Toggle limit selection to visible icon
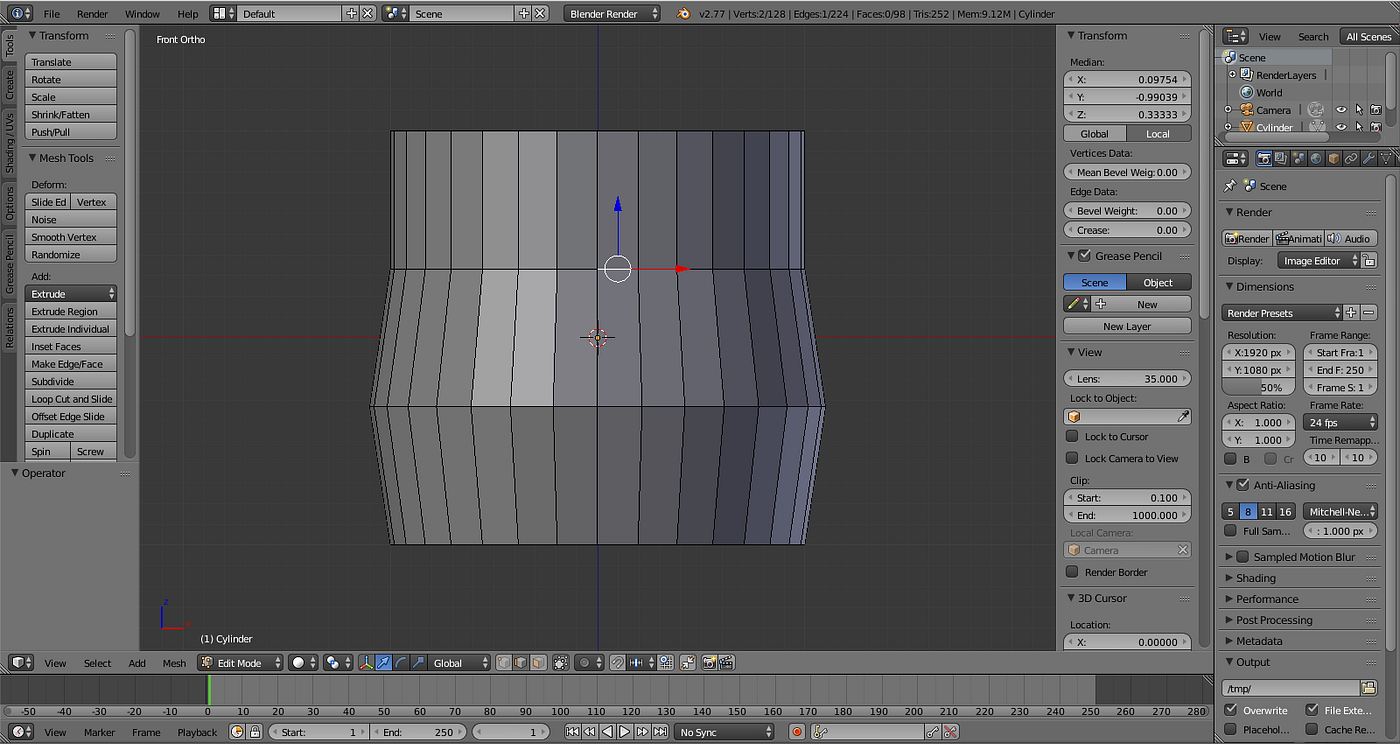This screenshot has height=744, width=1400. pyautogui.click(x=560, y=662)
